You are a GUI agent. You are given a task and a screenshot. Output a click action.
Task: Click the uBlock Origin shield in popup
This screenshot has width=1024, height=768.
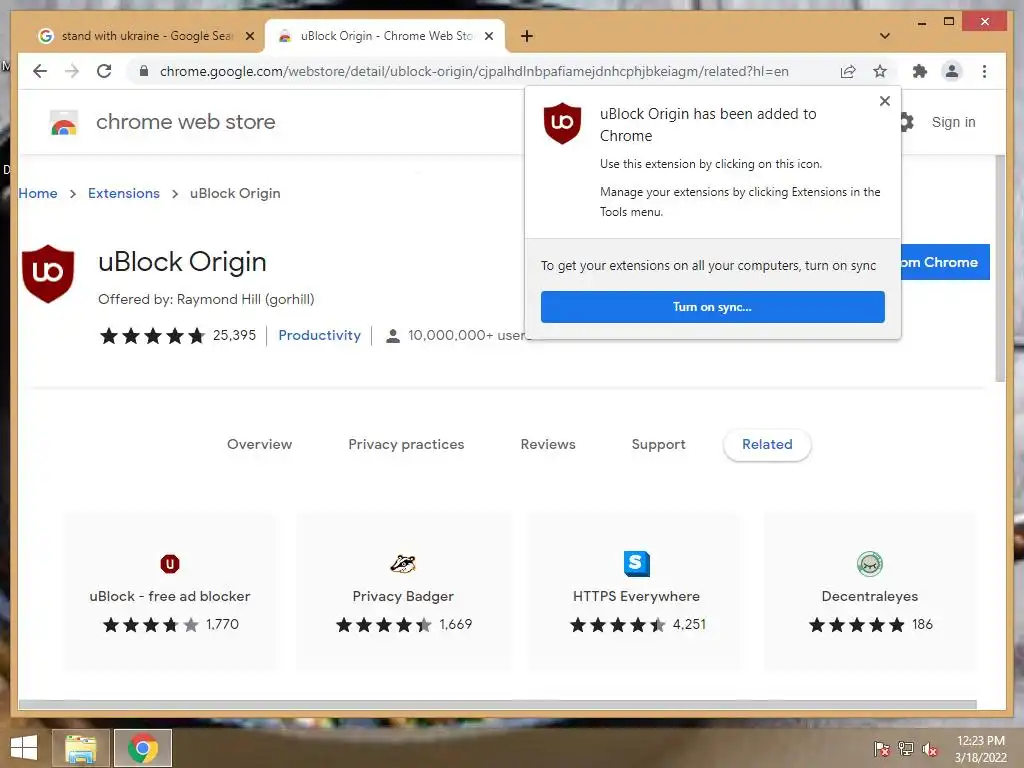coord(562,123)
